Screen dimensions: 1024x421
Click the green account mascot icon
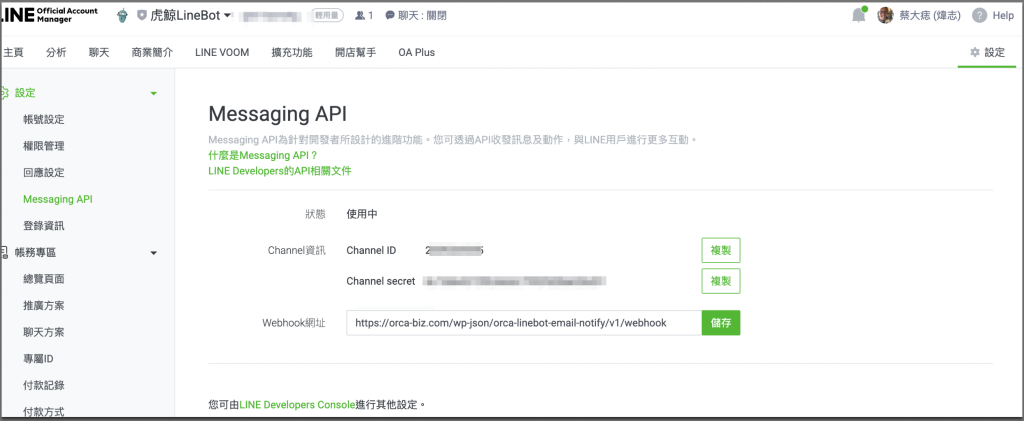tap(122, 16)
